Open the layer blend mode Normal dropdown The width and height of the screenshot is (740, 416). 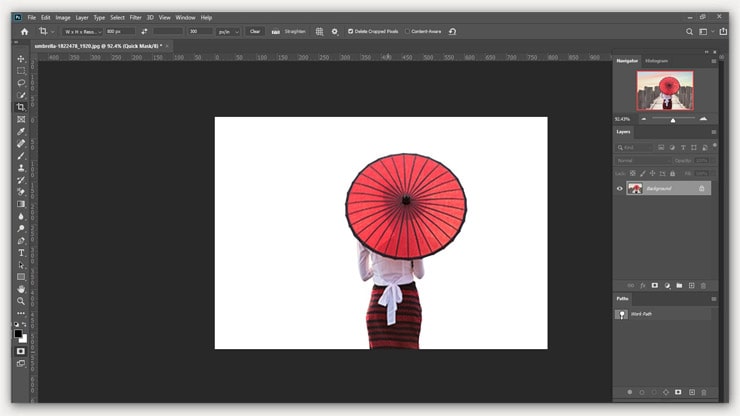point(643,160)
